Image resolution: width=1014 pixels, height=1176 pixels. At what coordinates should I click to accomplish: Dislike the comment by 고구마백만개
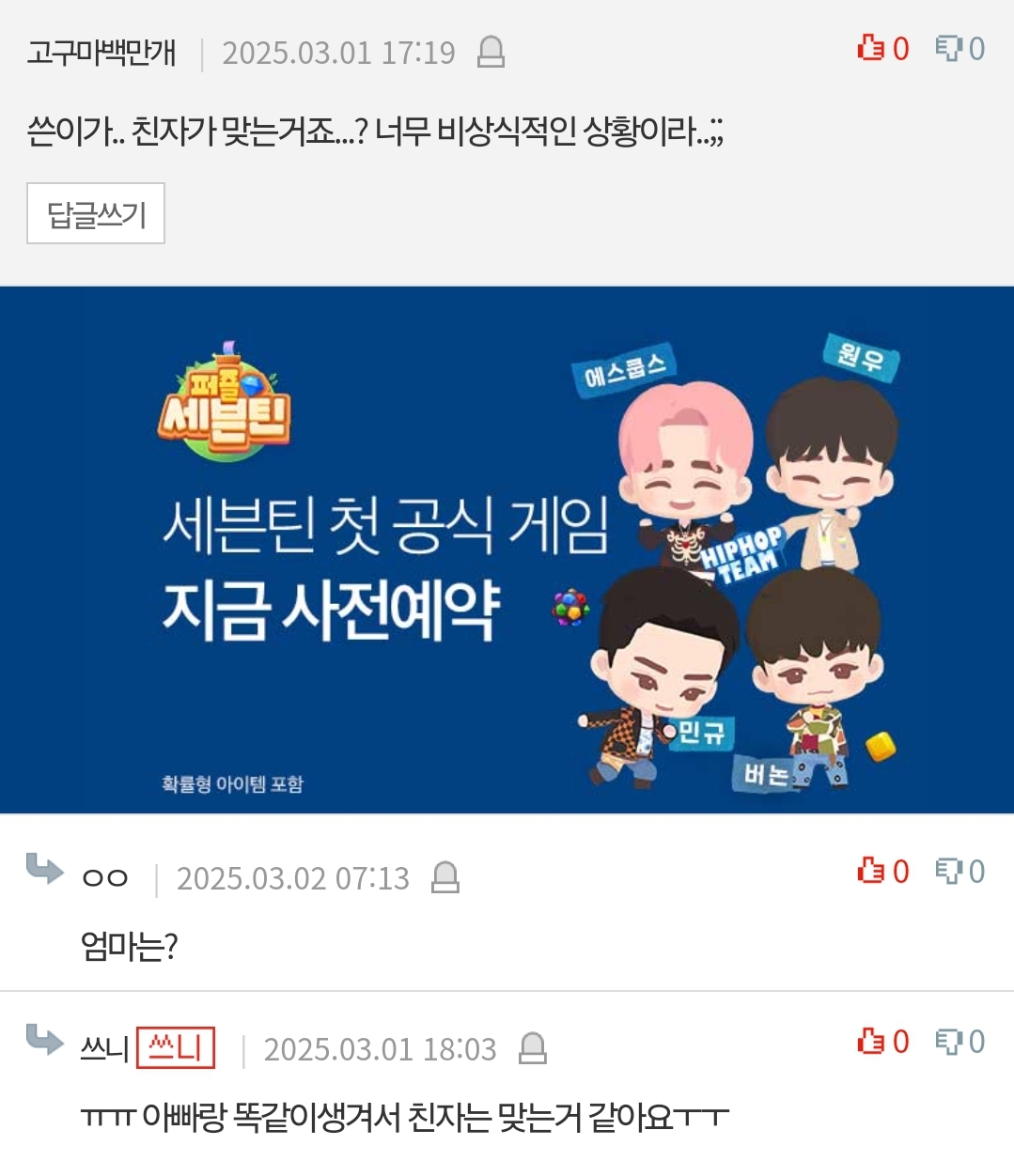click(x=959, y=48)
